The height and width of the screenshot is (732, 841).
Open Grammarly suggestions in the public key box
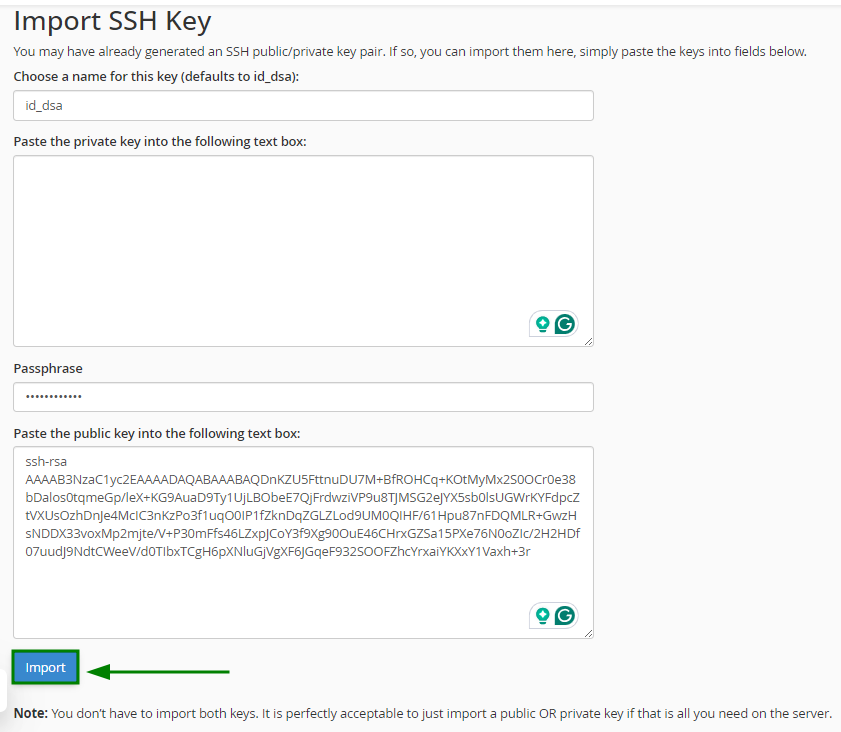pyautogui.click(x=541, y=615)
